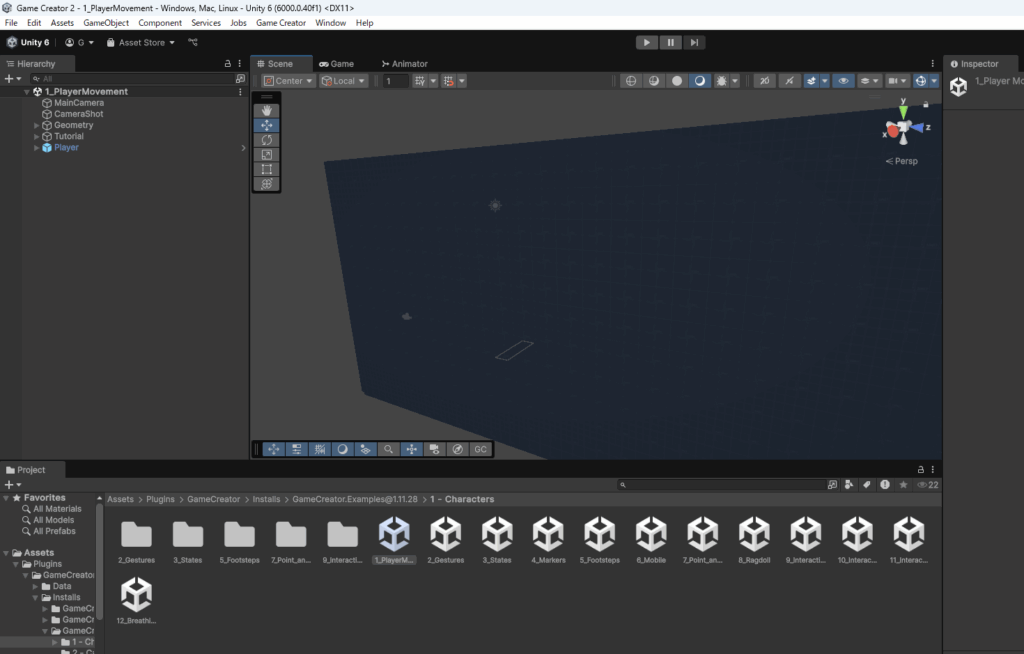Click the Project panel search field
Screen dimensions: 1024x654
click(722, 485)
